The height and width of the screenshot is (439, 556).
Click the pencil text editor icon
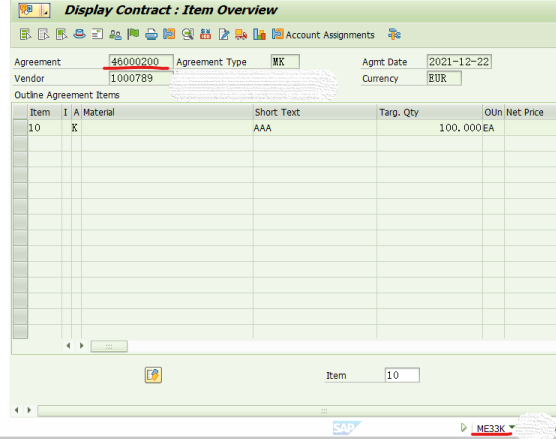224,34
